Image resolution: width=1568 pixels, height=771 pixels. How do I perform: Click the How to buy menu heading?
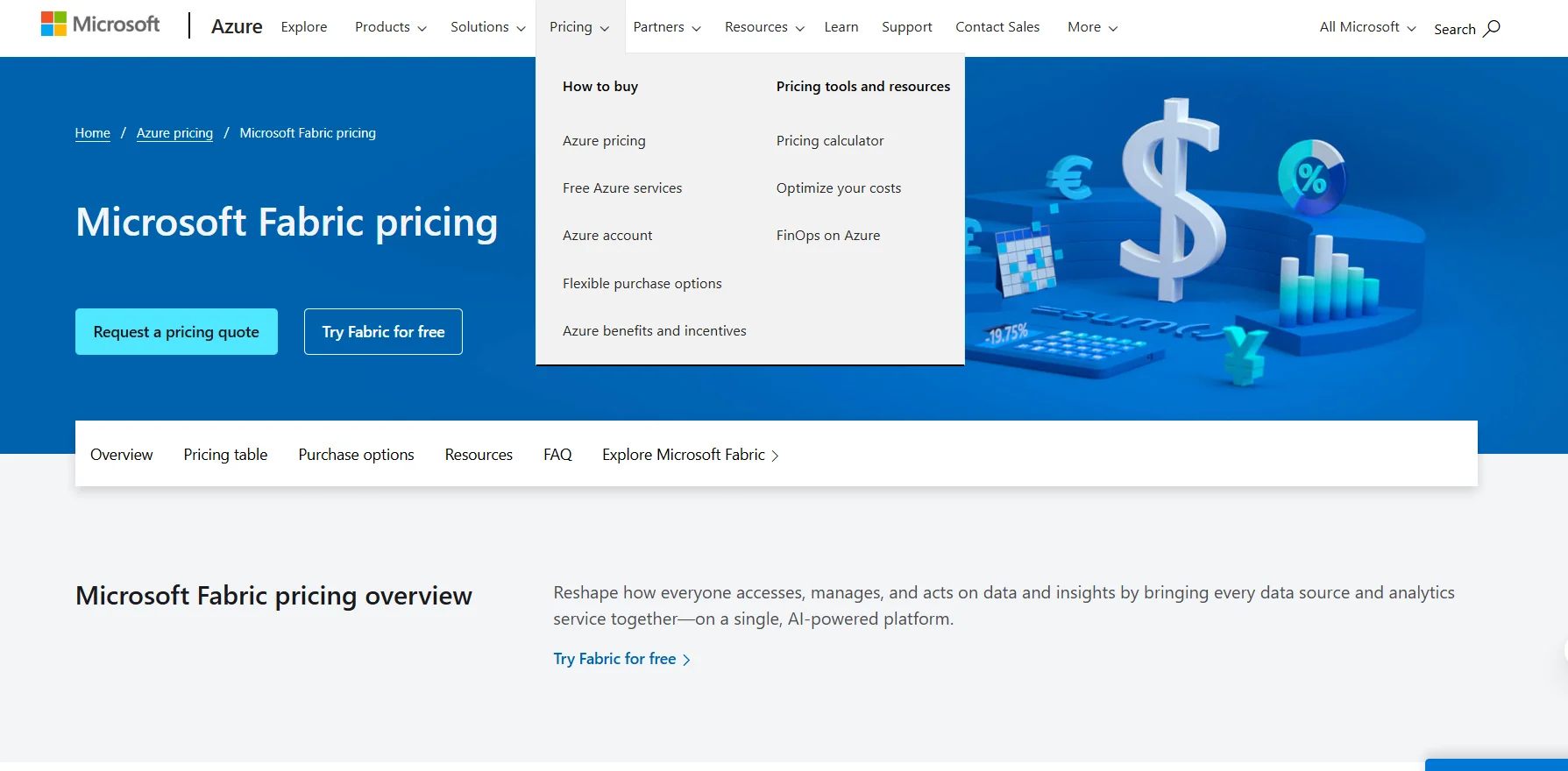pyautogui.click(x=600, y=87)
